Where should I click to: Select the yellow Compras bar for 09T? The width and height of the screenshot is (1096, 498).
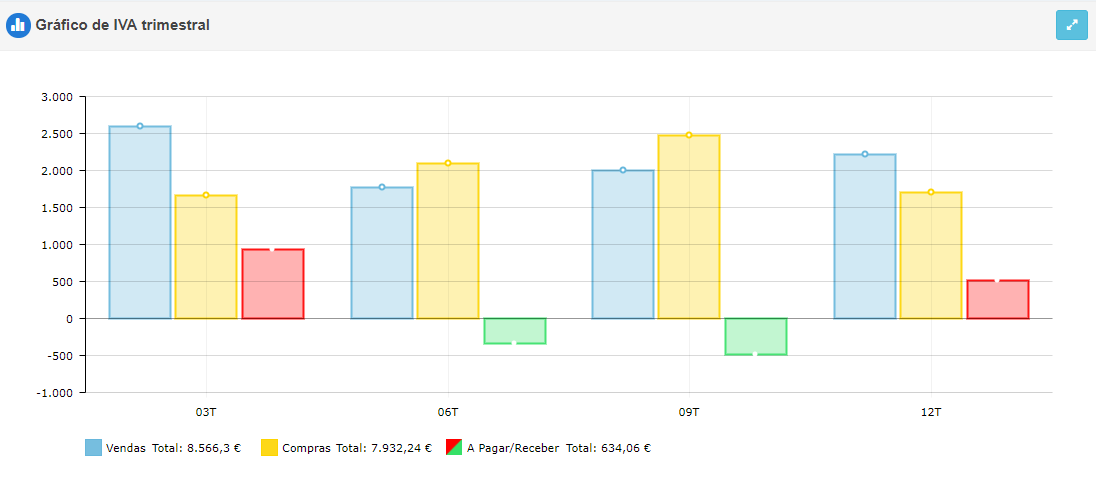click(x=689, y=227)
